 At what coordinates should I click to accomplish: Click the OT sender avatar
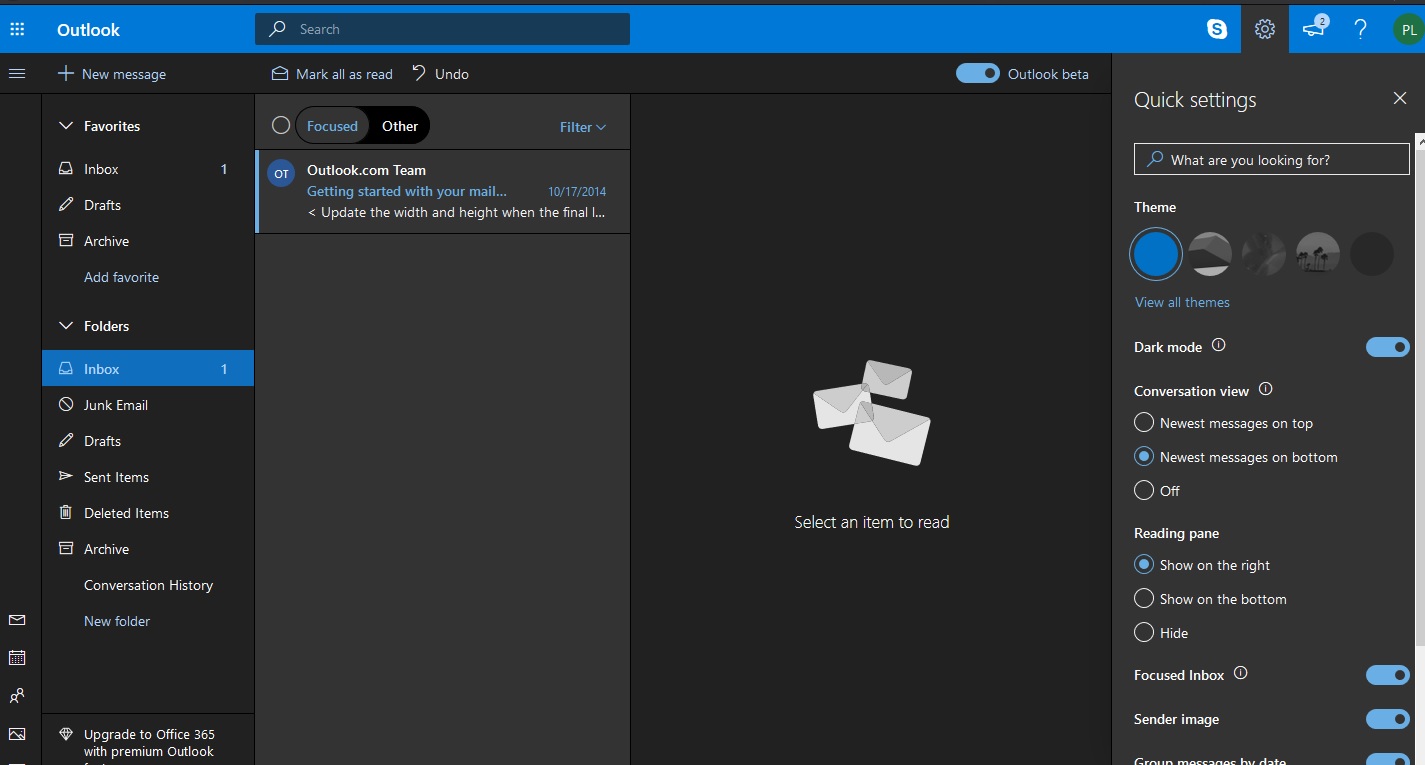(281, 174)
